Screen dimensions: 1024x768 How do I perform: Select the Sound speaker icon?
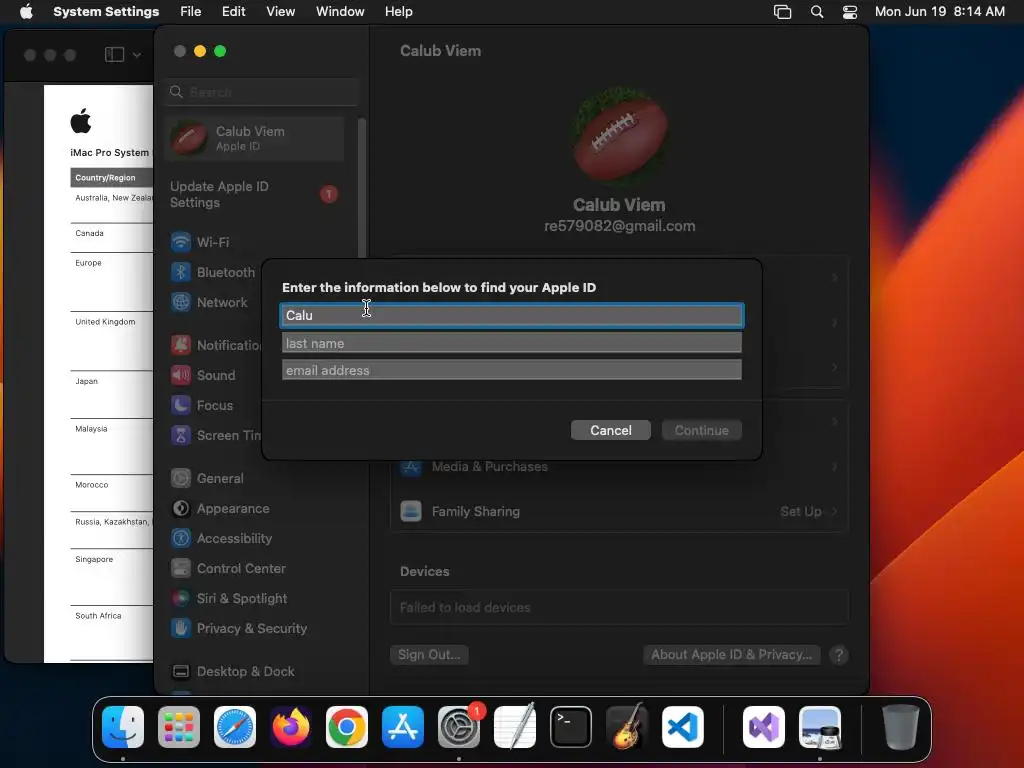click(x=181, y=375)
